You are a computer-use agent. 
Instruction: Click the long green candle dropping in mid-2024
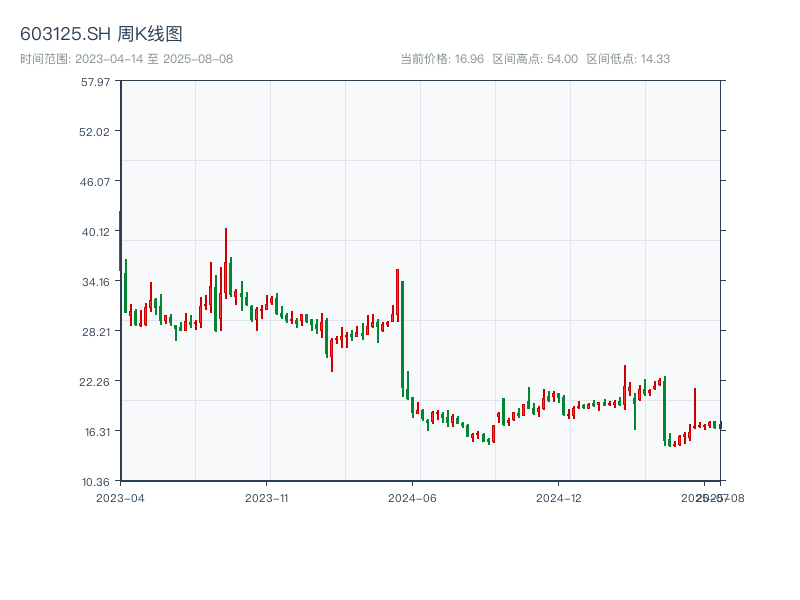(402, 335)
